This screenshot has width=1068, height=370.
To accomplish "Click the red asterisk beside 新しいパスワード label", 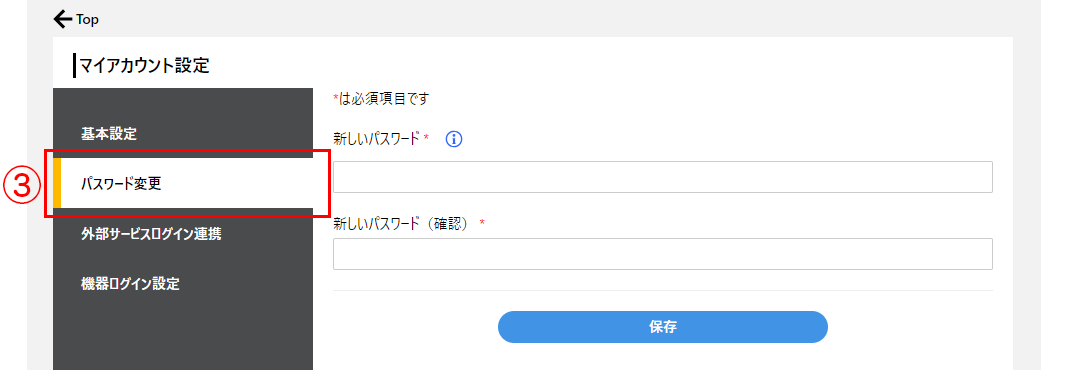I will tap(426, 138).
